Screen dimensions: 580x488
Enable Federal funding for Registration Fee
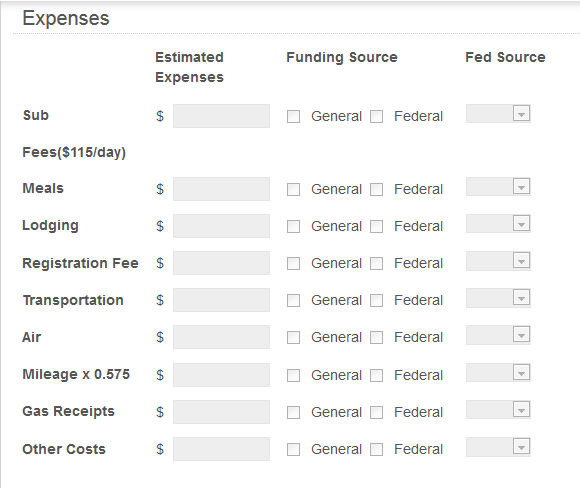coord(377,263)
